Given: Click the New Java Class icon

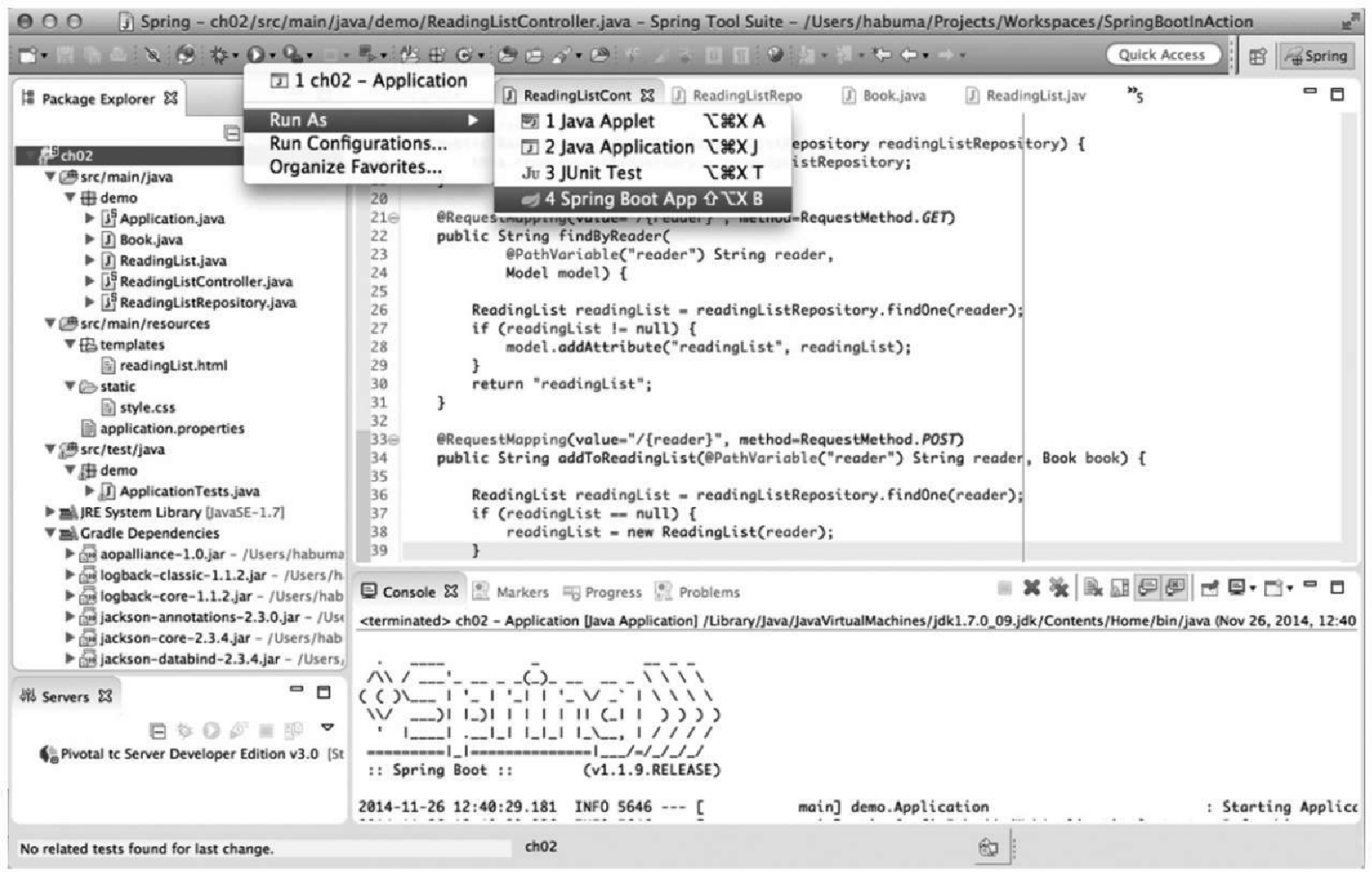Looking at the screenshot, I should pos(464,55).
